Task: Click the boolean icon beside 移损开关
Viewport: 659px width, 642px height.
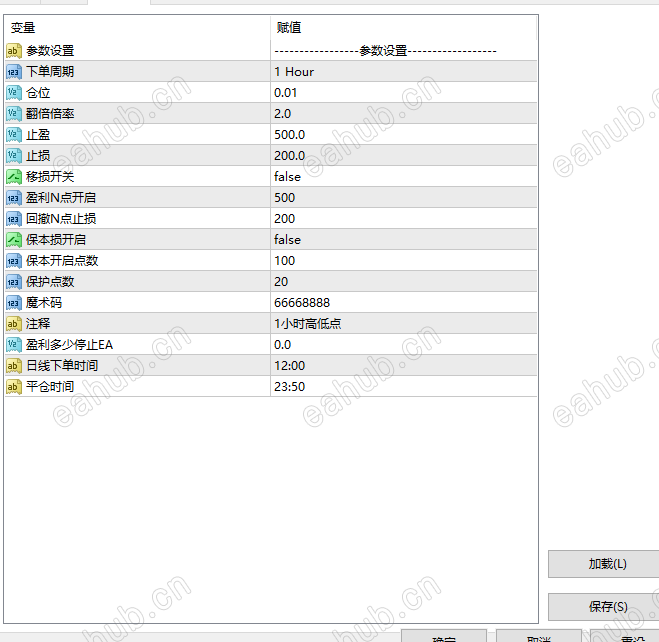Action: 13,177
